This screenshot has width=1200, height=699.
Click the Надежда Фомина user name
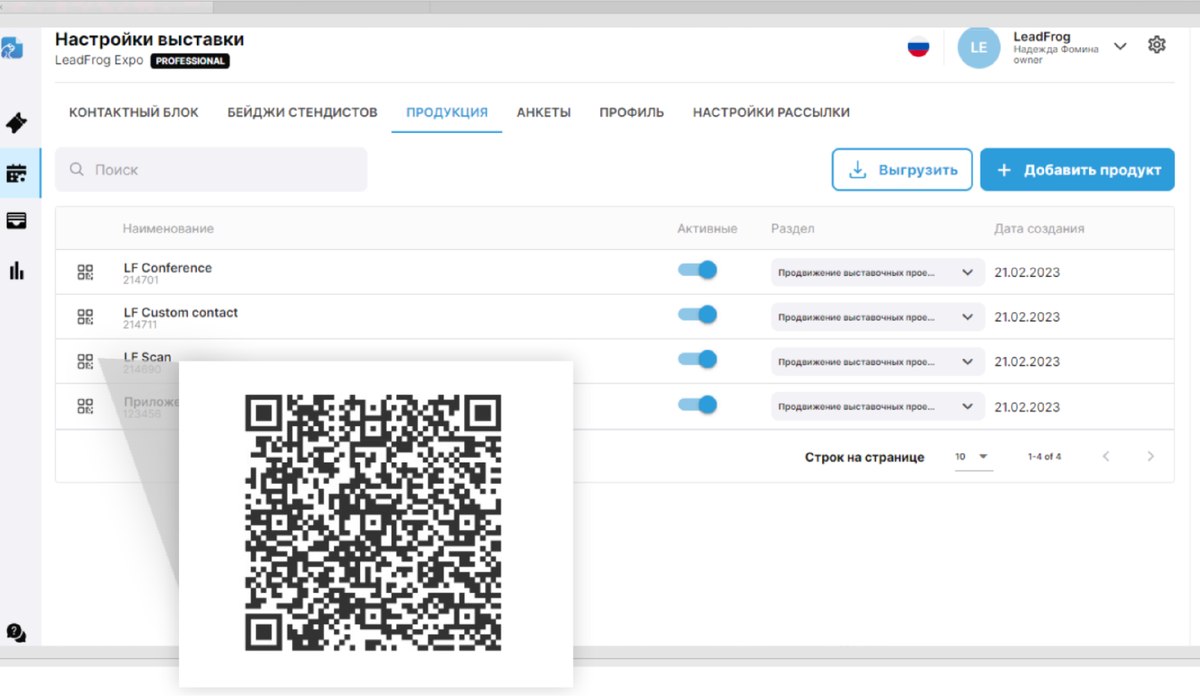tap(1056, 49)
